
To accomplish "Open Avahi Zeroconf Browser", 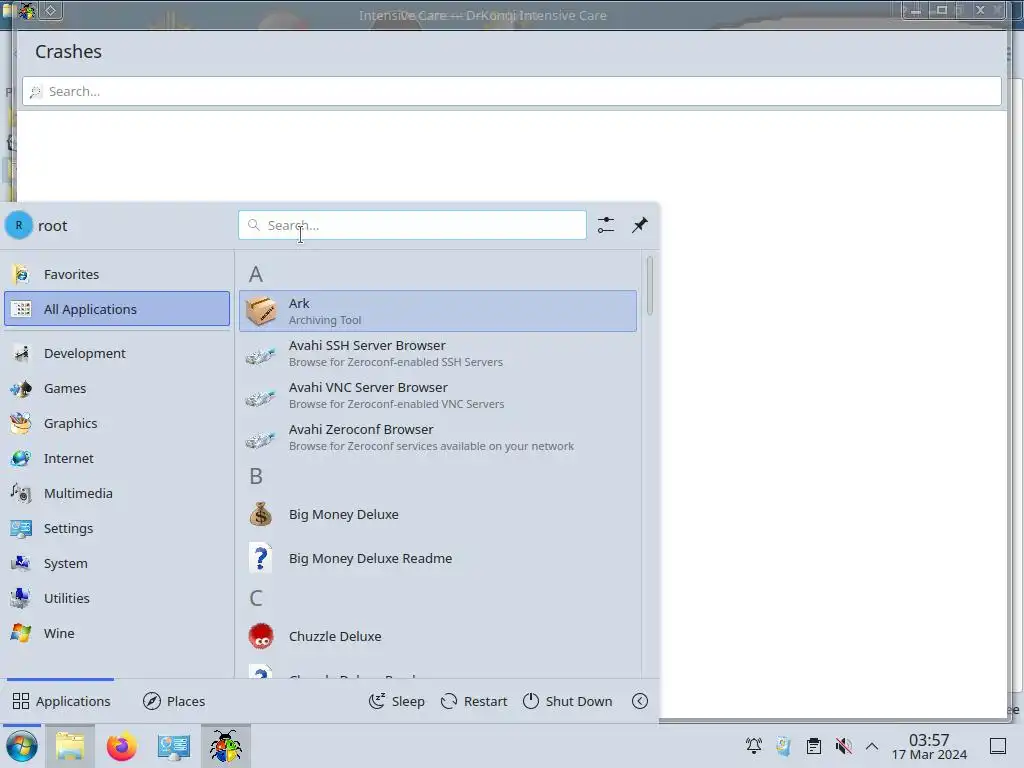I will tap(438, 438).
